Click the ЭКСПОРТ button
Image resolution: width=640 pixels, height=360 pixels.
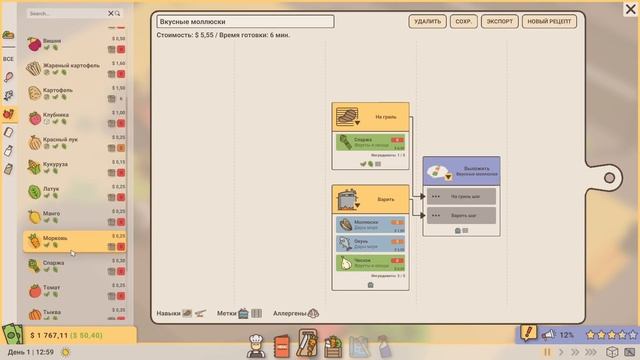click(x=500, y=21)
